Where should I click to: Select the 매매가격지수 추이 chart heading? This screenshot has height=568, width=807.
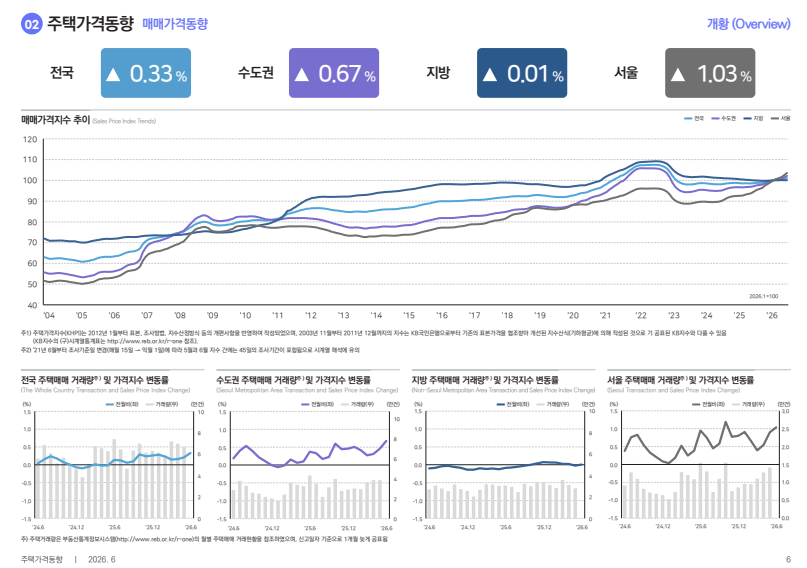click(x=56, y=120)
